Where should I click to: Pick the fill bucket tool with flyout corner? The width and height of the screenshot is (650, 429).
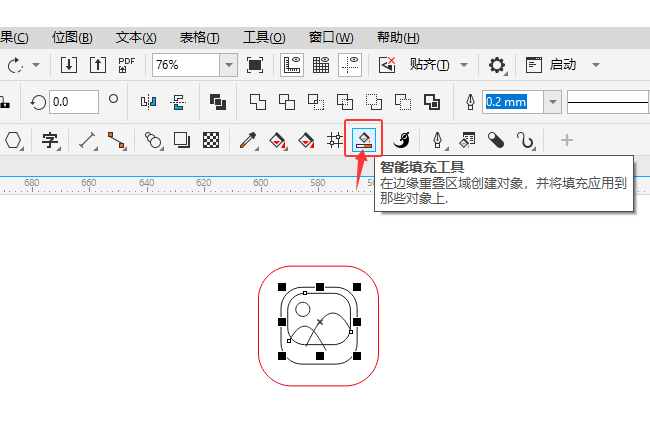point(278,140)
